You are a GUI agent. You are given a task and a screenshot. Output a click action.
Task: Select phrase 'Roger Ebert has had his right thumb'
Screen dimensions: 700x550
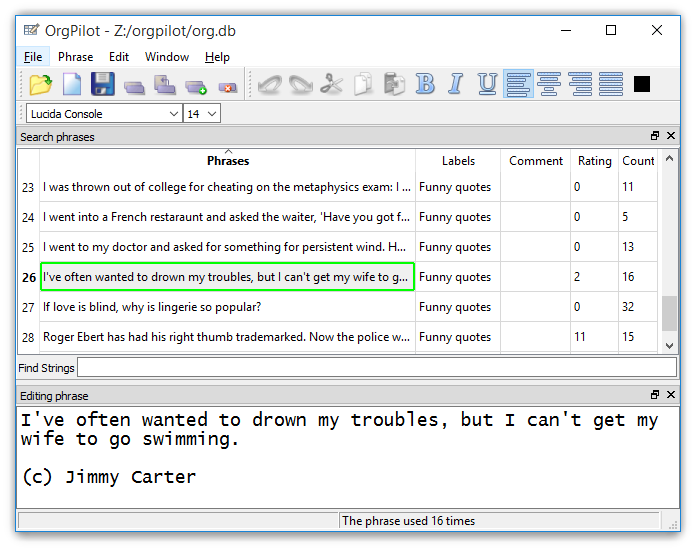pos(227,337)
